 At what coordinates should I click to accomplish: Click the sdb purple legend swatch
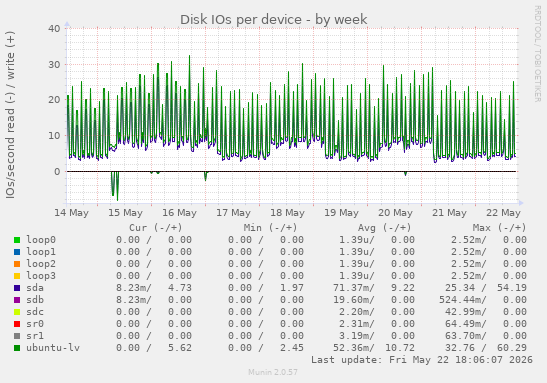tap(17, 300)
